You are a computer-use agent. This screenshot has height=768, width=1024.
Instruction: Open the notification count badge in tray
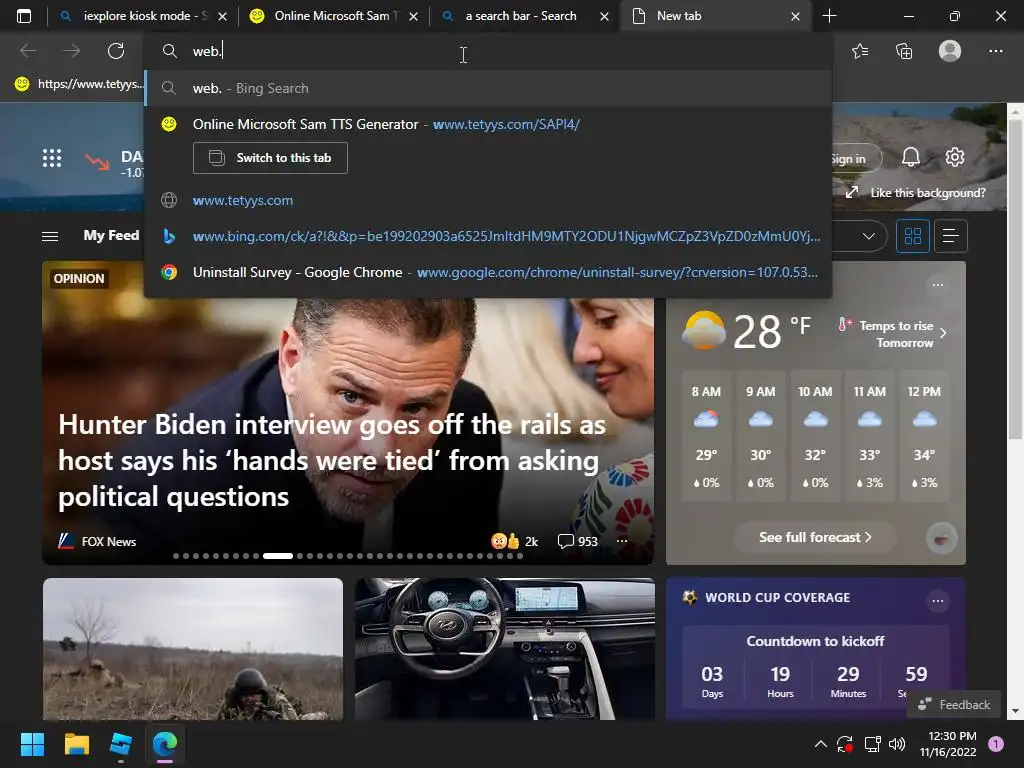tap(996, 744)
